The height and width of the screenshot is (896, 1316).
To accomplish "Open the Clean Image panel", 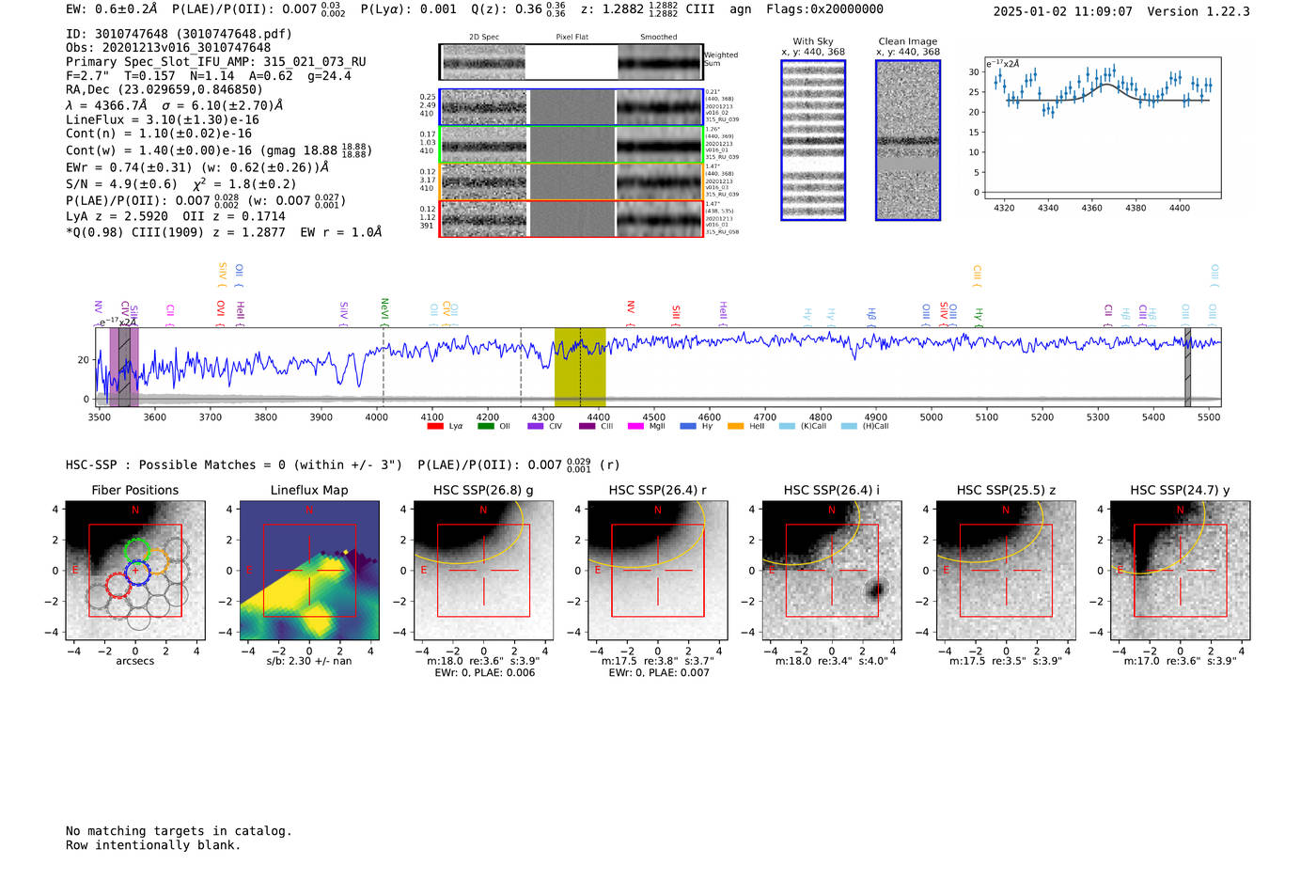I will click(908, 140).
